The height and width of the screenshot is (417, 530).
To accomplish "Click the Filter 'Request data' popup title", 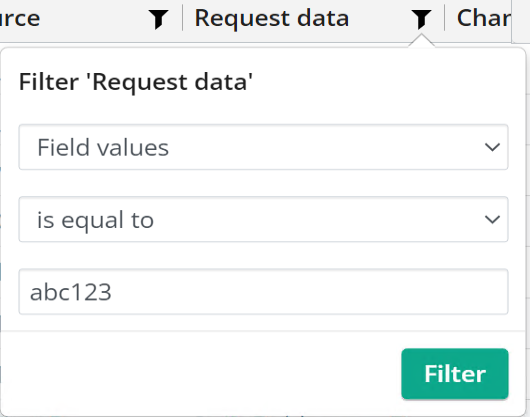I will point(136,82).
